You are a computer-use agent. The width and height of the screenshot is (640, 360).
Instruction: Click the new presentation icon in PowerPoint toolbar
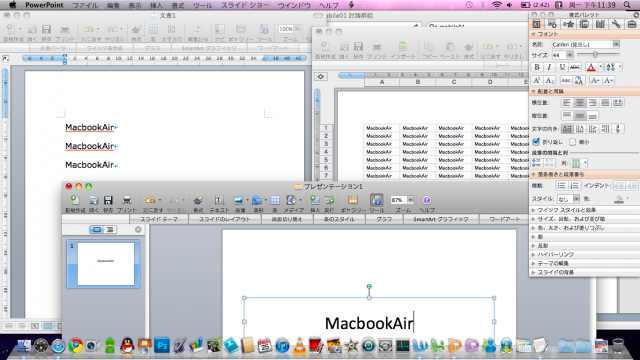(x=75, y=200)
